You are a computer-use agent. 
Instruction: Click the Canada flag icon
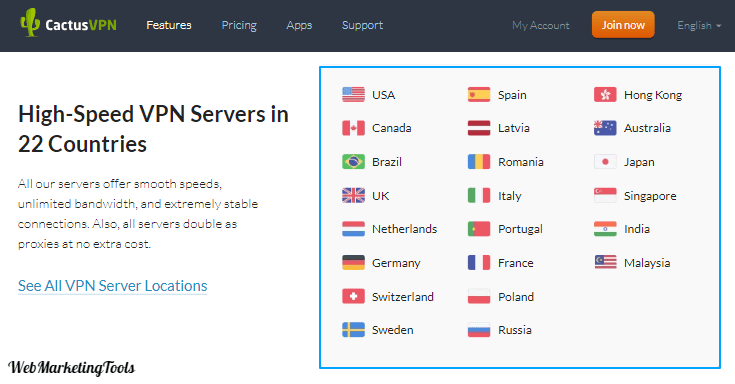coord(353,128)
